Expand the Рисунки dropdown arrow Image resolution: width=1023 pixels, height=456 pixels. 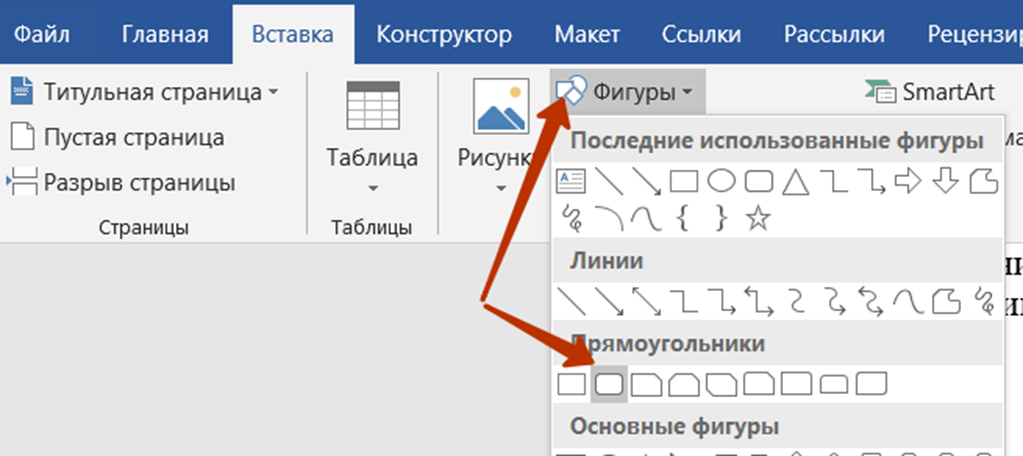coord(501,189)
